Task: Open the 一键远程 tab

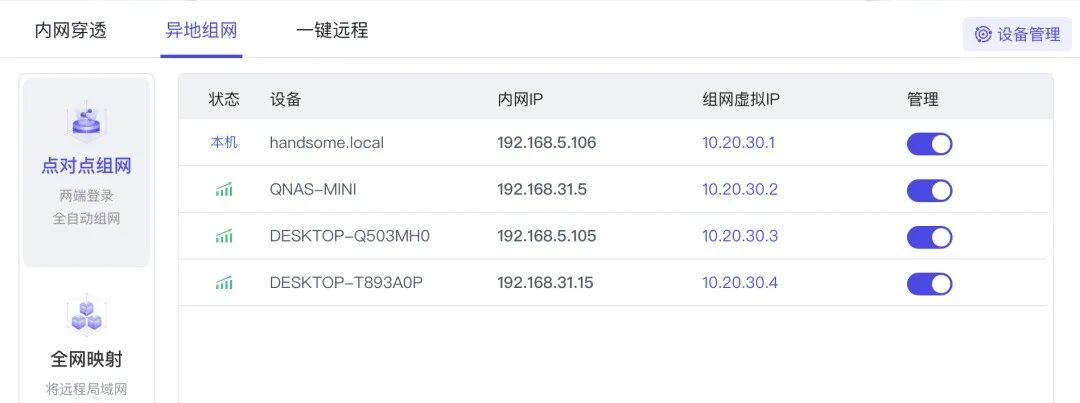Action: click(x=332, y=30)
